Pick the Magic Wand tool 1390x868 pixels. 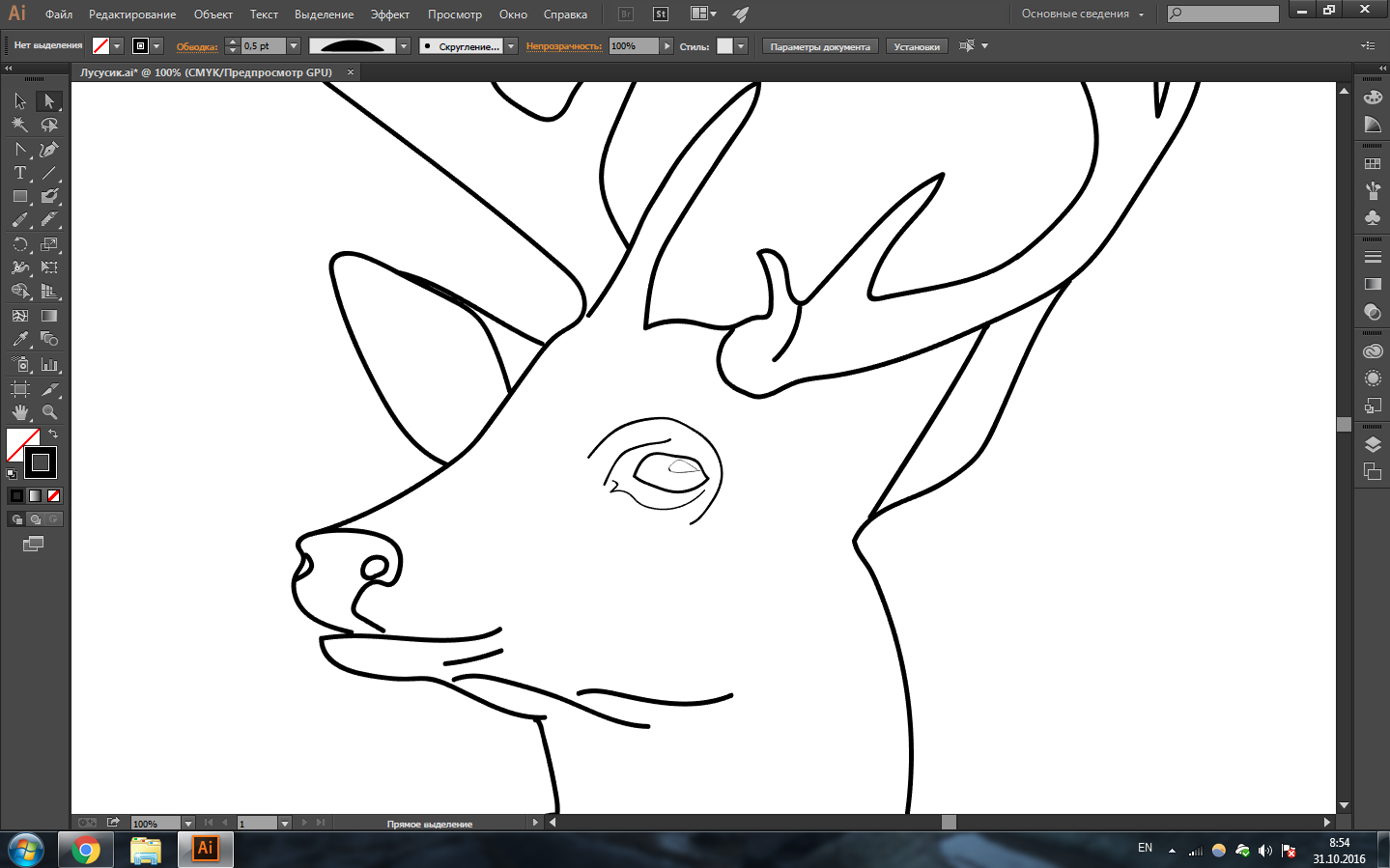pyautogui.click(x=19, y=125)
